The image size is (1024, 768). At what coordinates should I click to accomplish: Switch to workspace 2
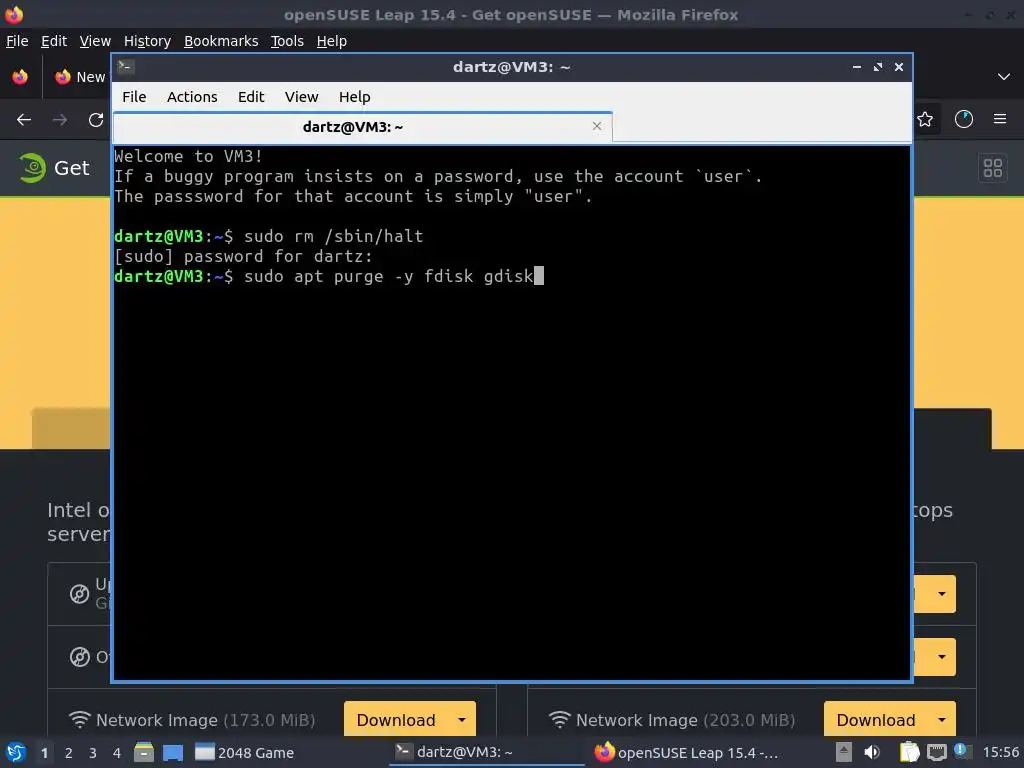[69, 753]
